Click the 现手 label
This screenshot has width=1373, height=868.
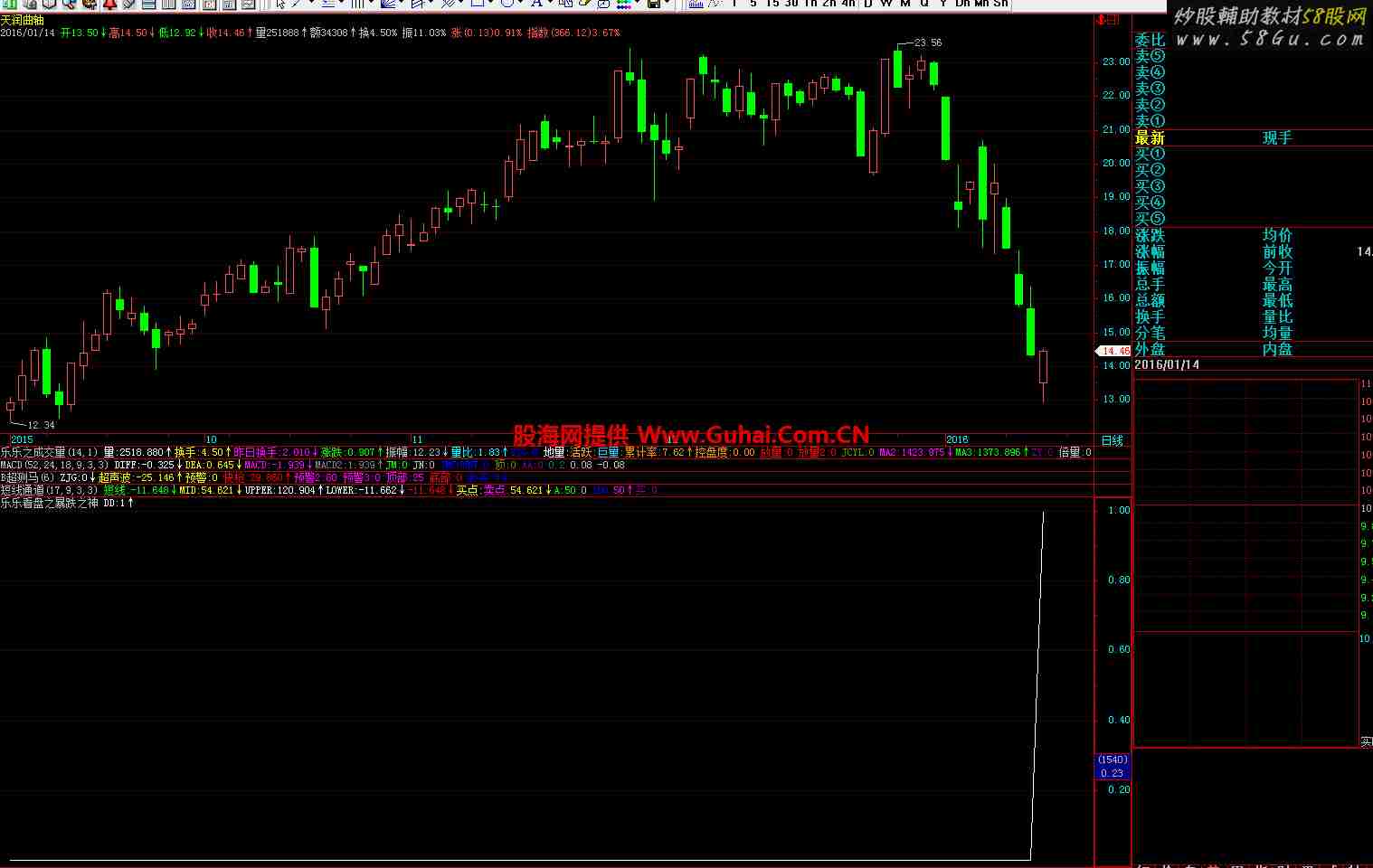(1278, 137)
